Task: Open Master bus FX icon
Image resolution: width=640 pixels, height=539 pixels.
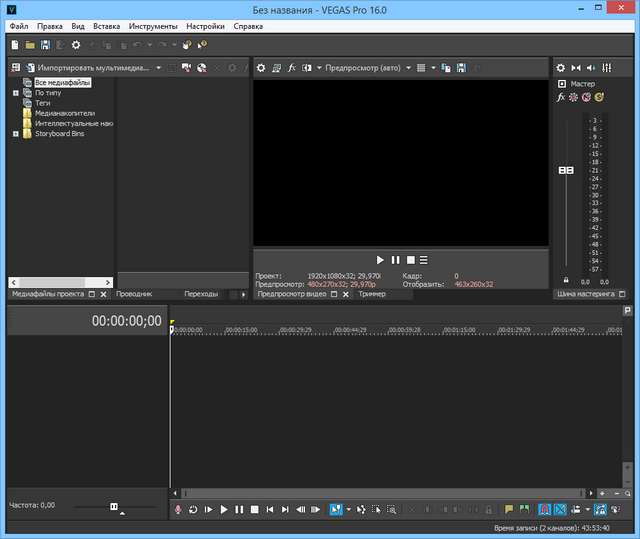Action: (561, 97)
